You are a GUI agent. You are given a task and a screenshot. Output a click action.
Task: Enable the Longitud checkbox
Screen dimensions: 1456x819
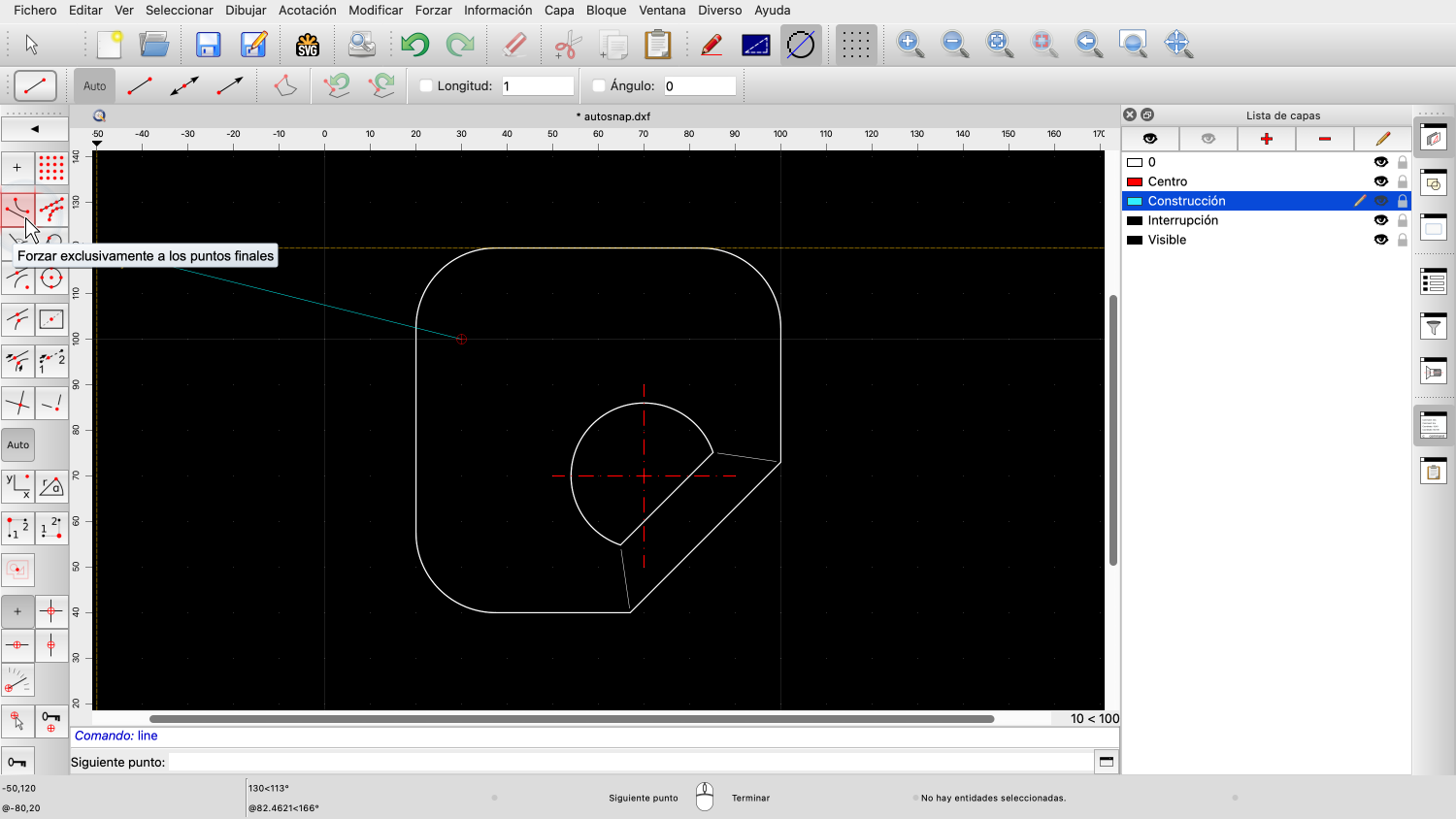[x=426, y=86]
